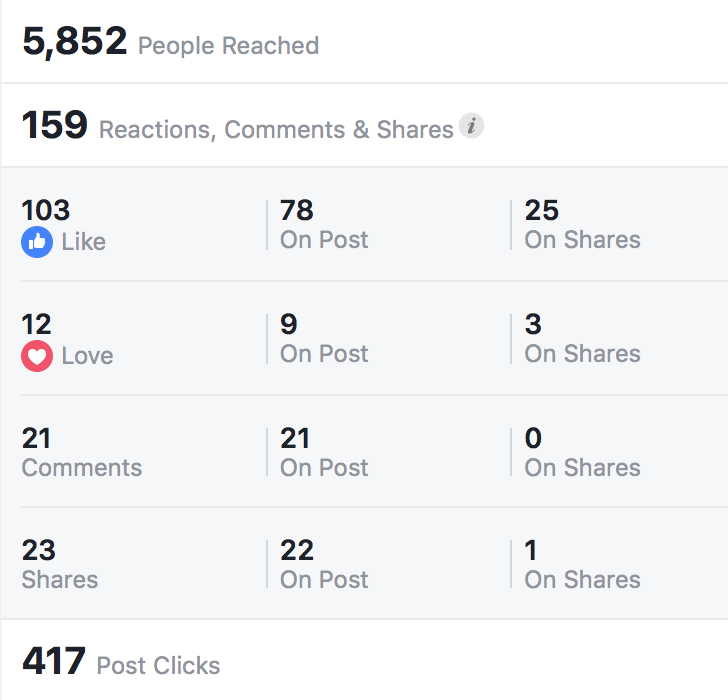Select 0 On Shares for comments
The height and width of the screenshot is (700, 728).
582,452
